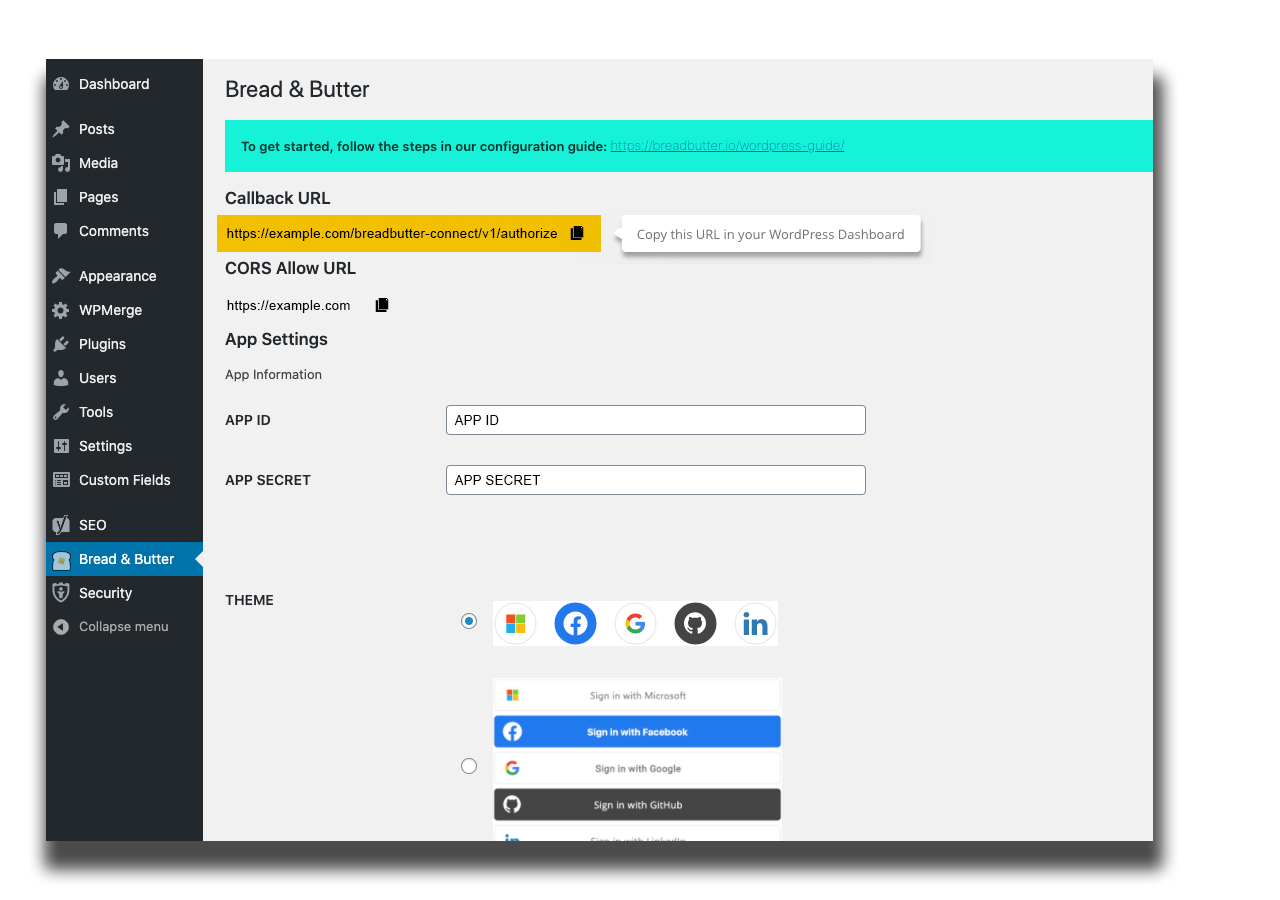Click the Posts pushpin icon
The image size is (1280, 900).
[x=61, y=129]
